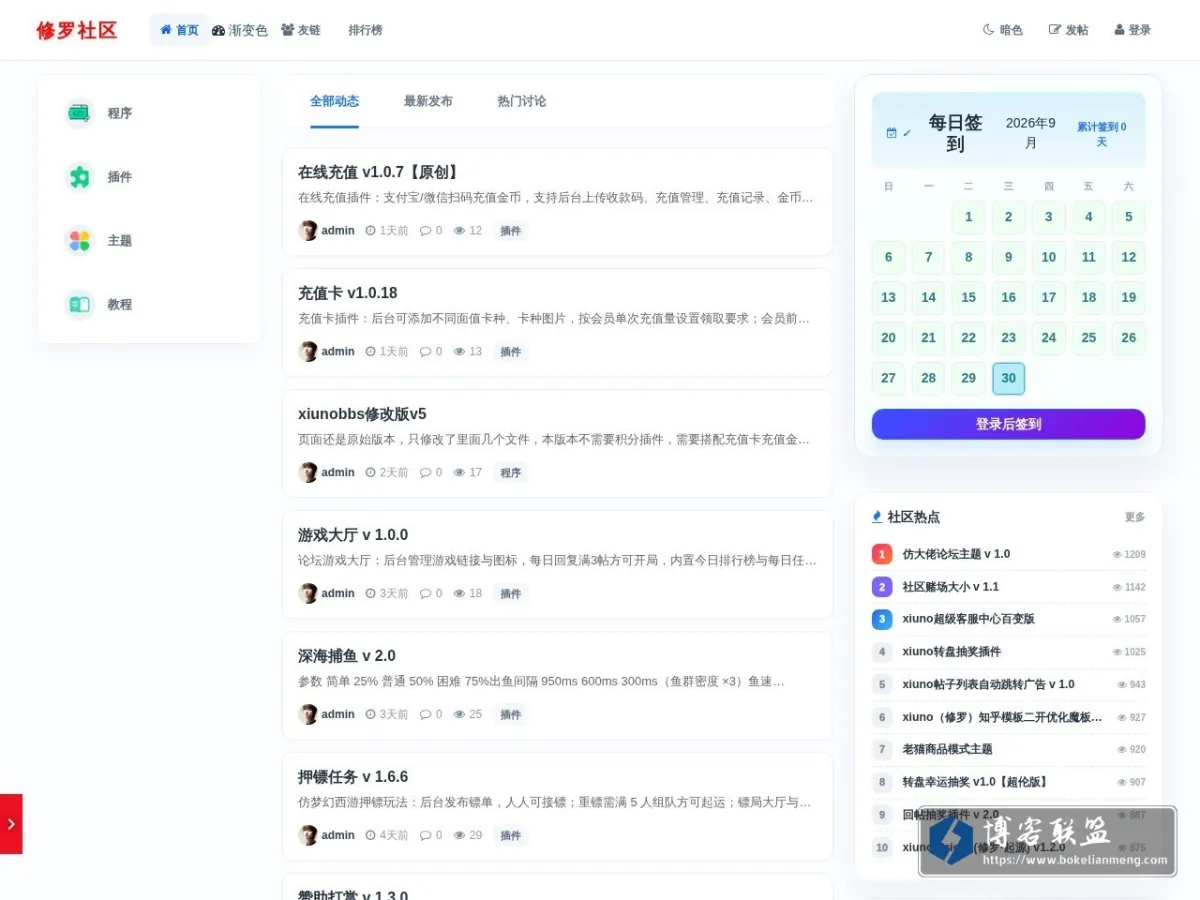Expand the red side arrow panel
This screenshot has height=900, width=1200.
[x=11, y=824]
